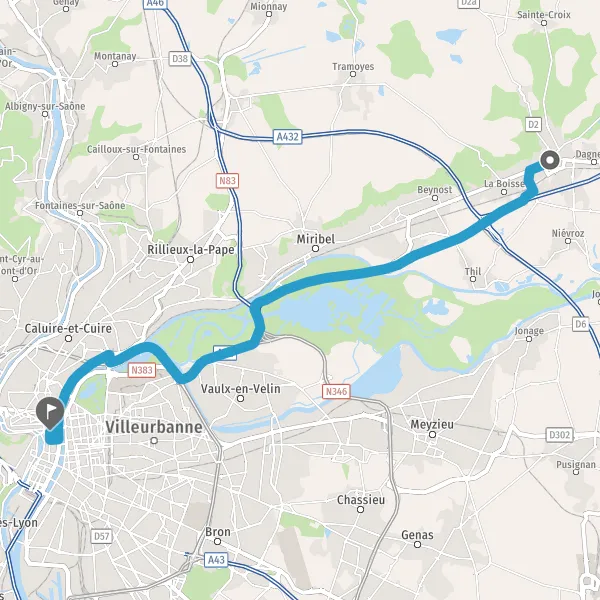The image size is (600, 600).
Task: Click the Villeurbanne city label
Action: (154, 427)
